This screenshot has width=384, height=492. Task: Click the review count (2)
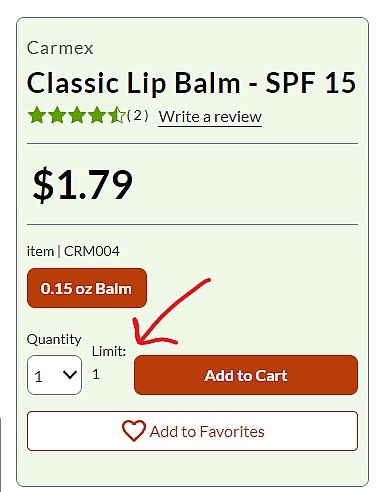click(x=137, y=116)
